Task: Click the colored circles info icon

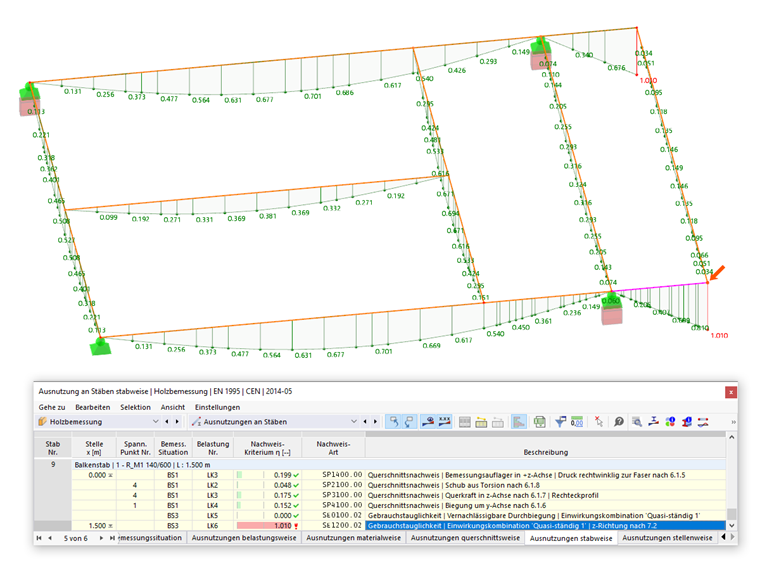Action: [x=670, y=422]
